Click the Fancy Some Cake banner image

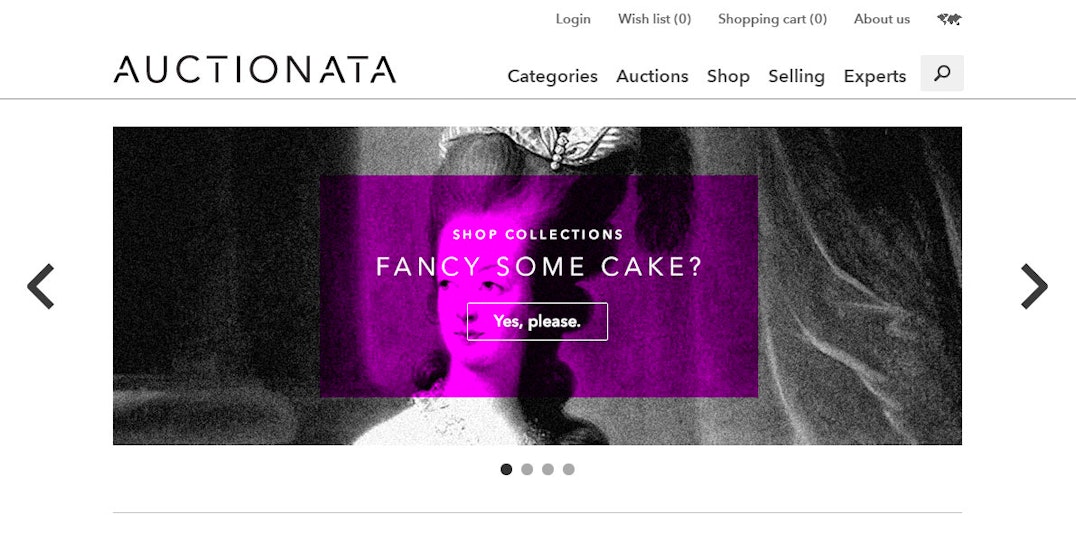tap(537, 286)
